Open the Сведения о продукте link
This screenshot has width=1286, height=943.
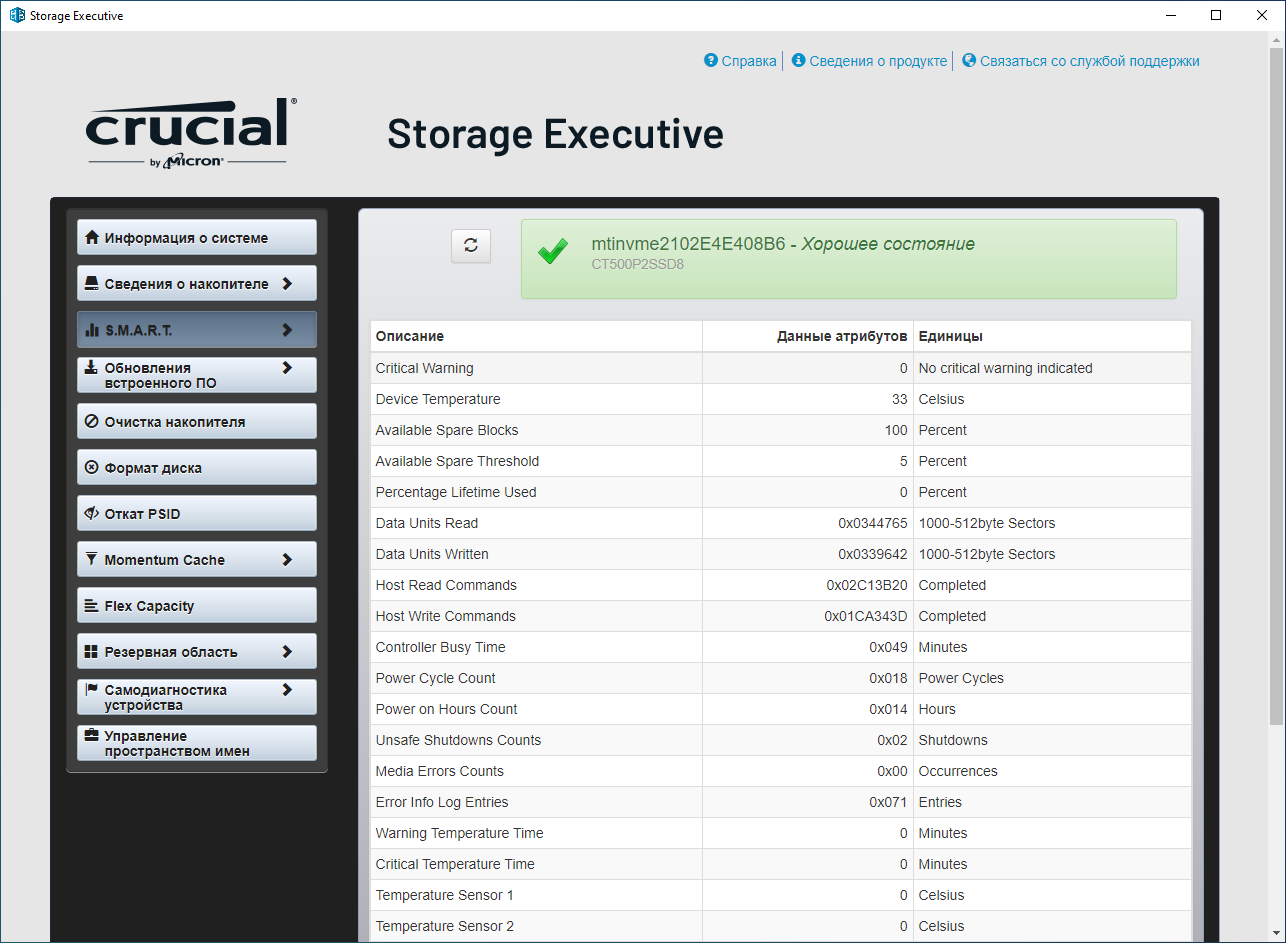[878, 61]
